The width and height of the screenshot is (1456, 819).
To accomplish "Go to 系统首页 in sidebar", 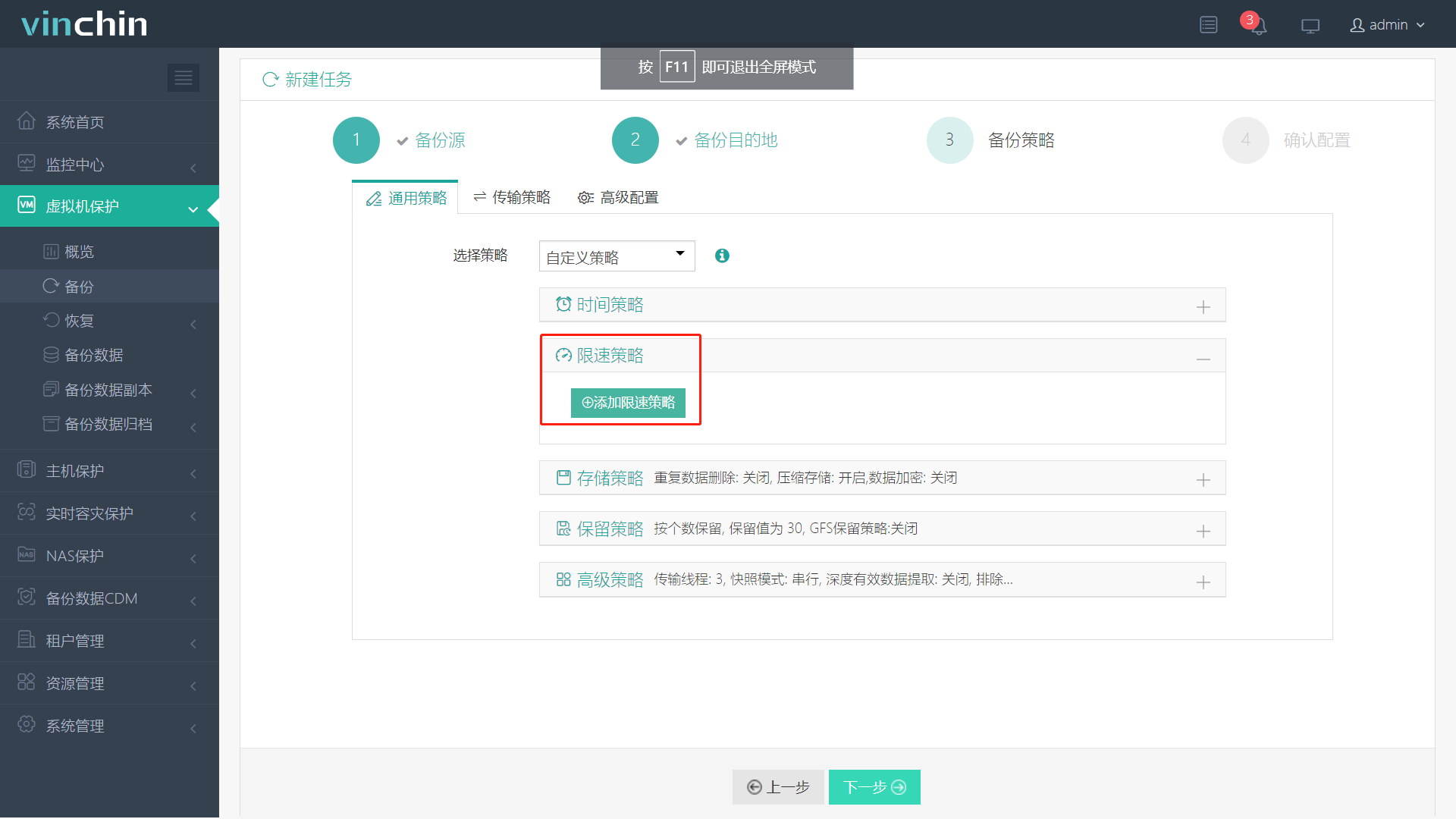I will pyautogui.click(x=109, y=122).
